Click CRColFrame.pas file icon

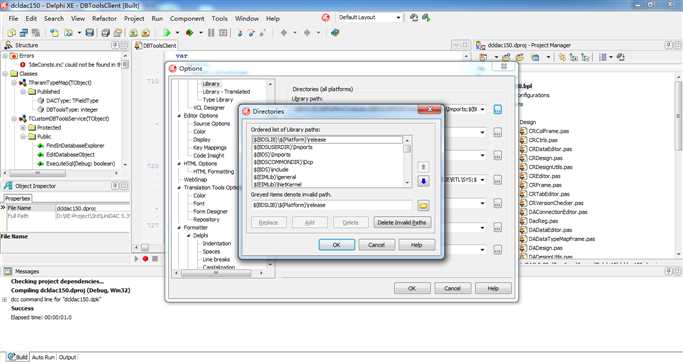[523, 131]
